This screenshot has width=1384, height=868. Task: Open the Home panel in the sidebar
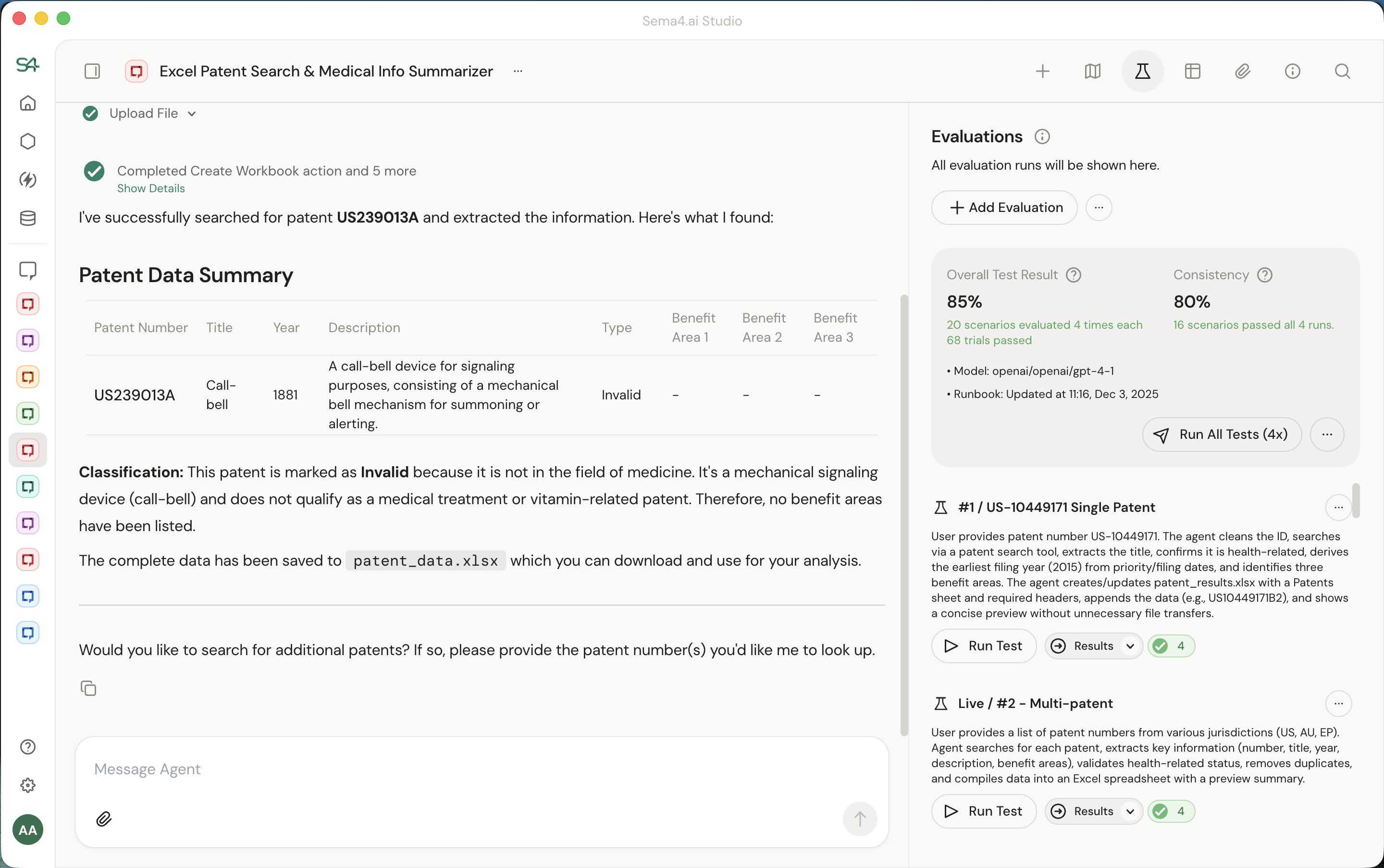click(x=27, y=103)
